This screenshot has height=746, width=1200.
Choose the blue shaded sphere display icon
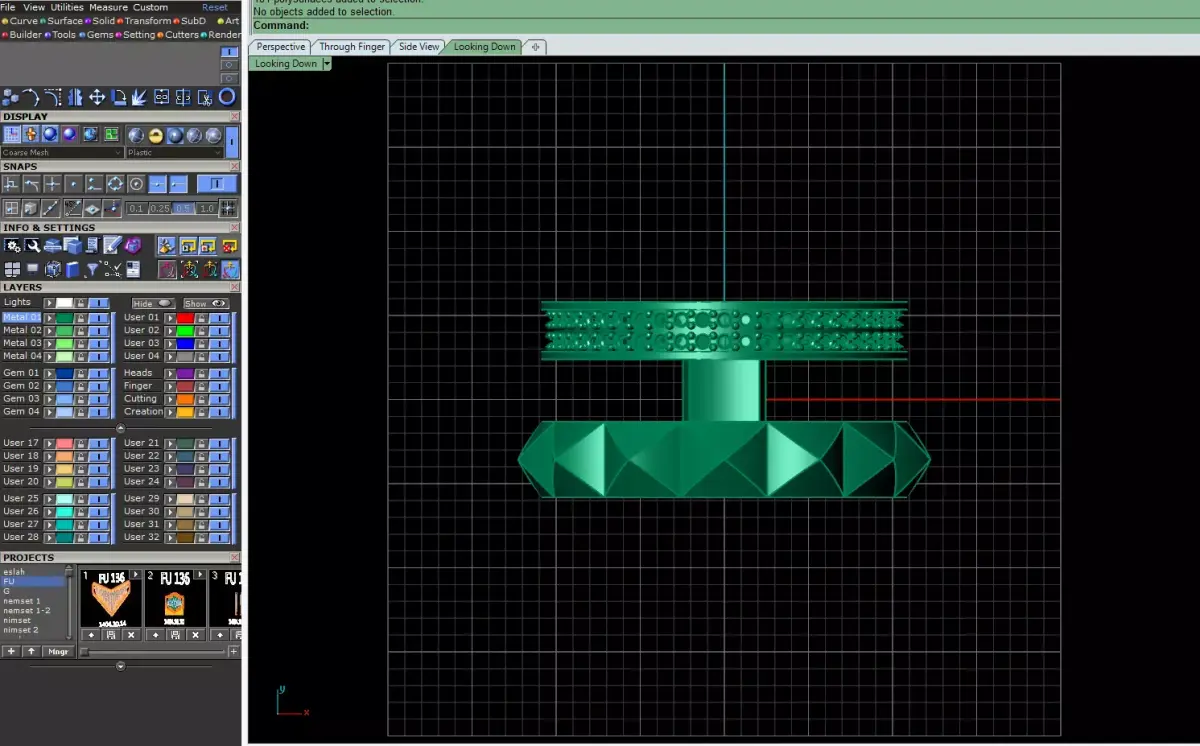point(50,134)
